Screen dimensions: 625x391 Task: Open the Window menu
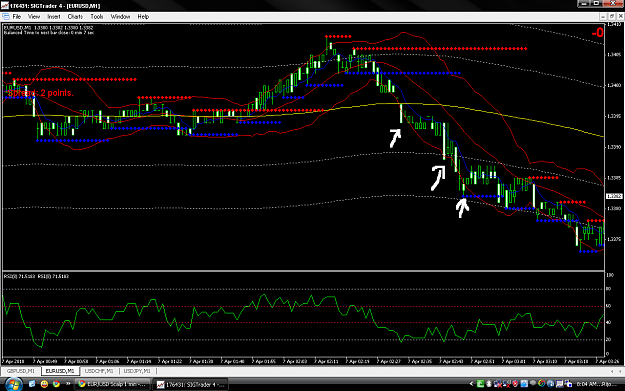pos(120,17)
